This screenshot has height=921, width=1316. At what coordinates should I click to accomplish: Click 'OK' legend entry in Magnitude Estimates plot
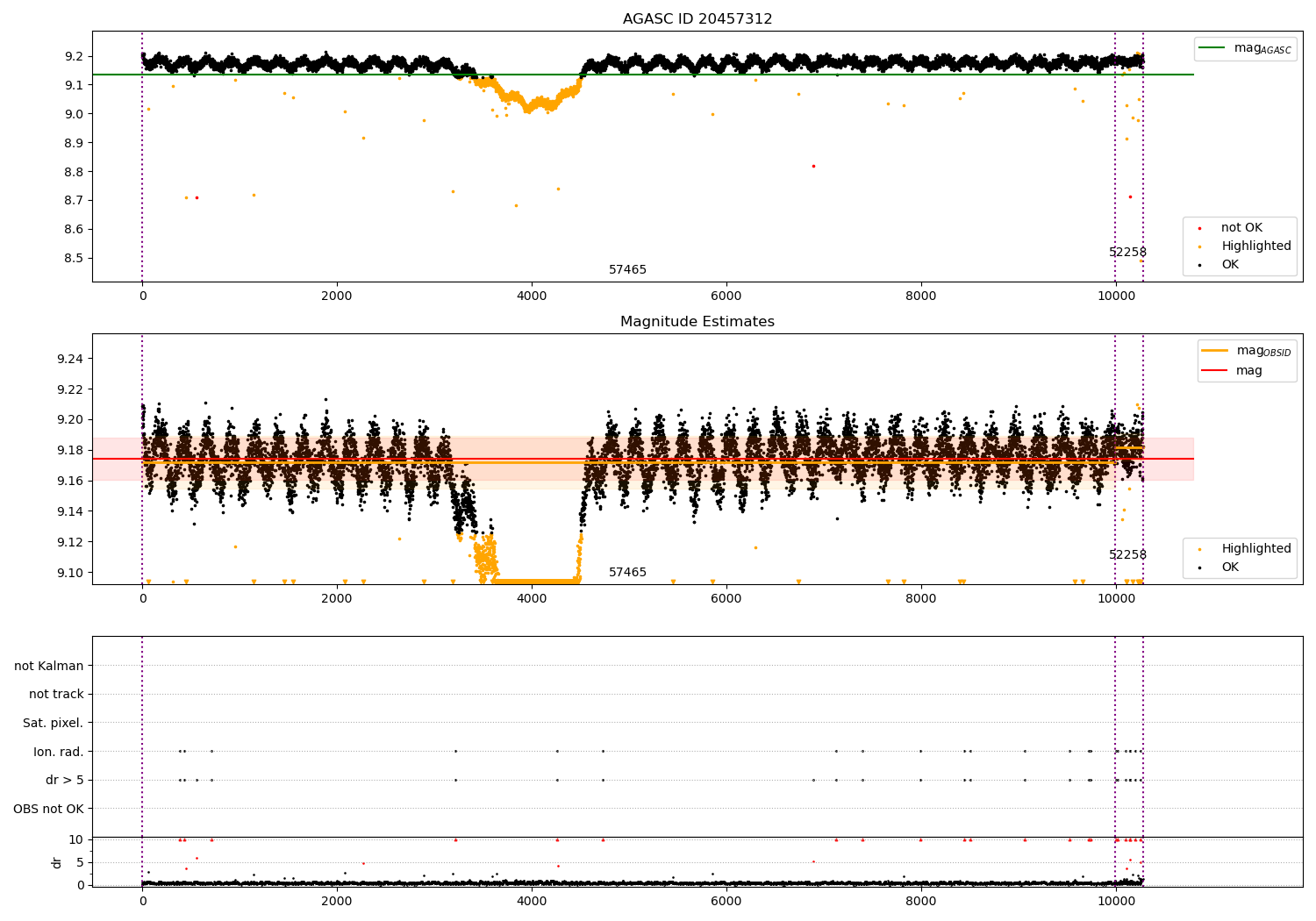coord(1230,568)
